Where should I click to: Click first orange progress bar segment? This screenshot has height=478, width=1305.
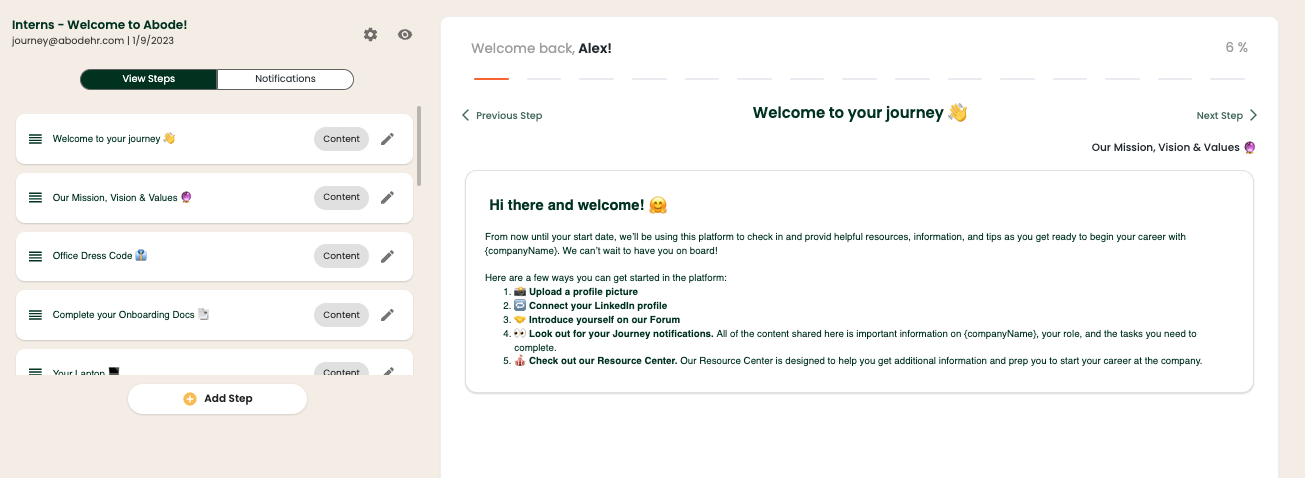point(491,78)
